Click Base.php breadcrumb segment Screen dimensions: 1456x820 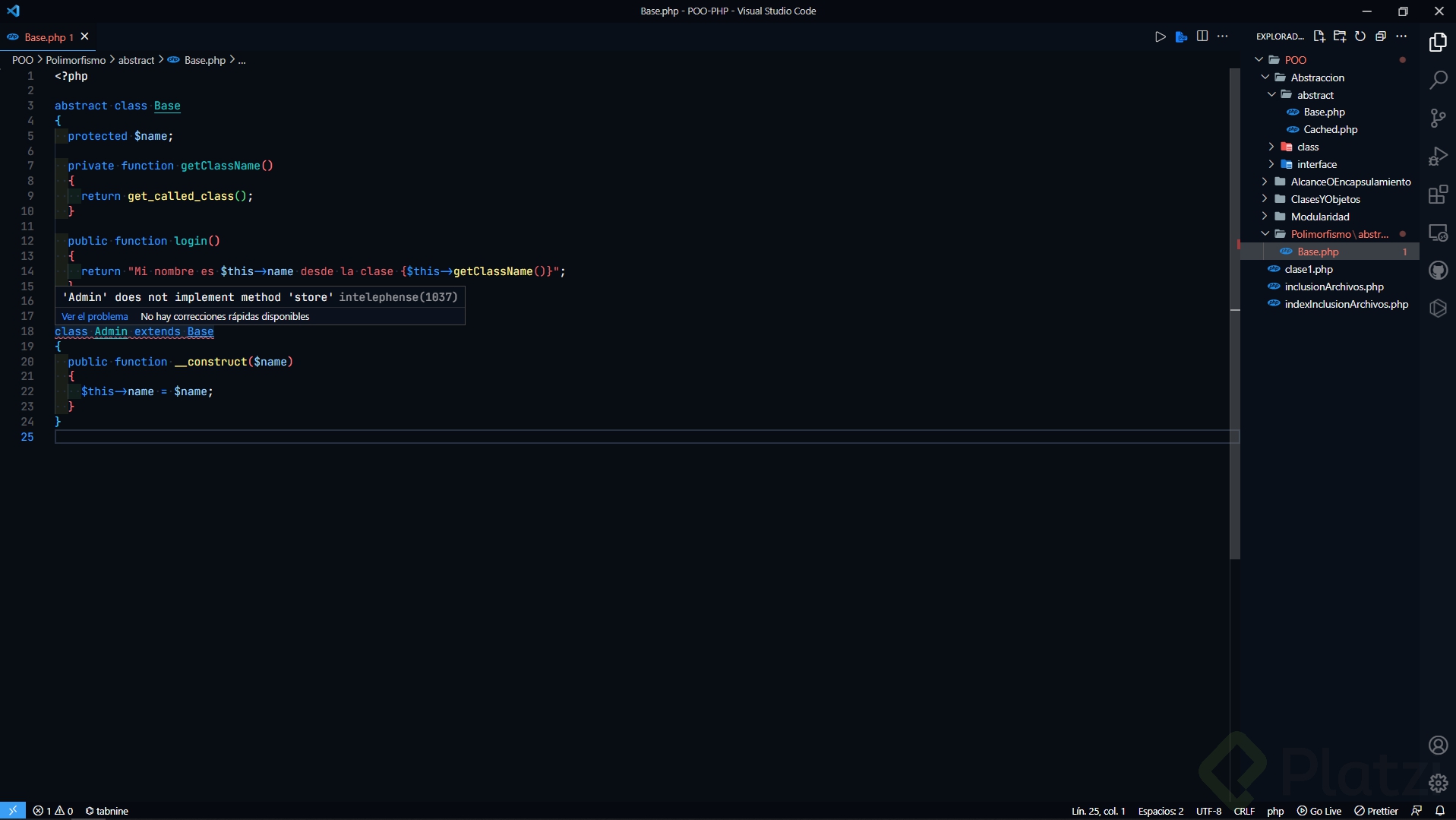tap(204, 60)
